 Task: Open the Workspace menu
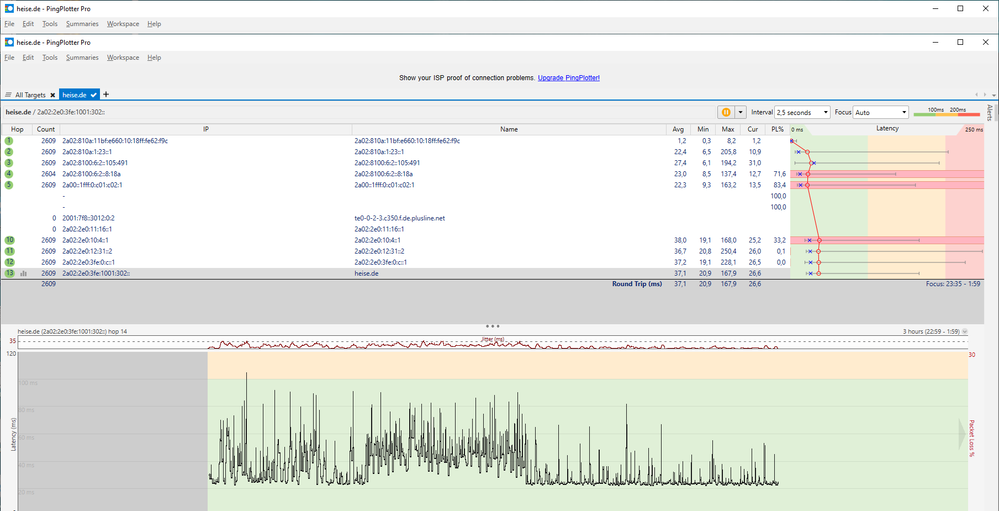pos(123,58)
